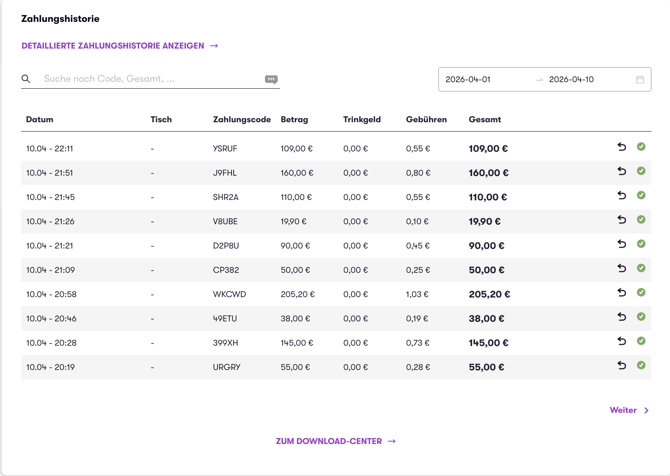This screenshot has height=476, width=670.
Task: Select the CP382 payment row
Action: (x=336, y=270)
